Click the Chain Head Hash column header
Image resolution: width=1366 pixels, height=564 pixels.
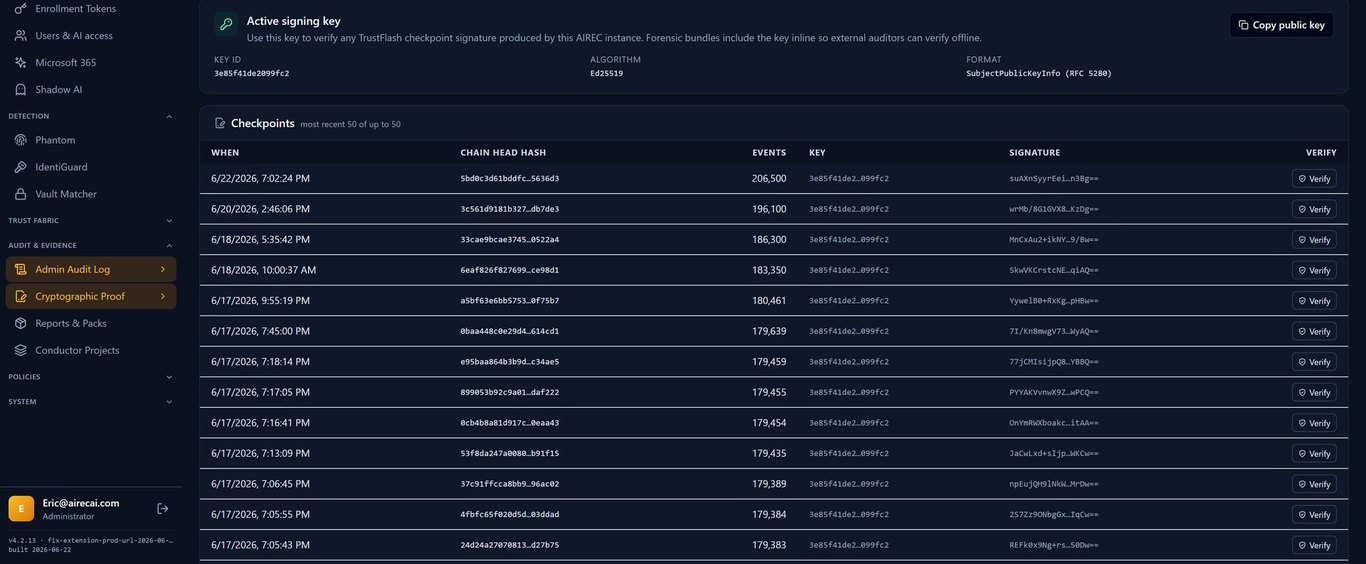pos(503,153)
